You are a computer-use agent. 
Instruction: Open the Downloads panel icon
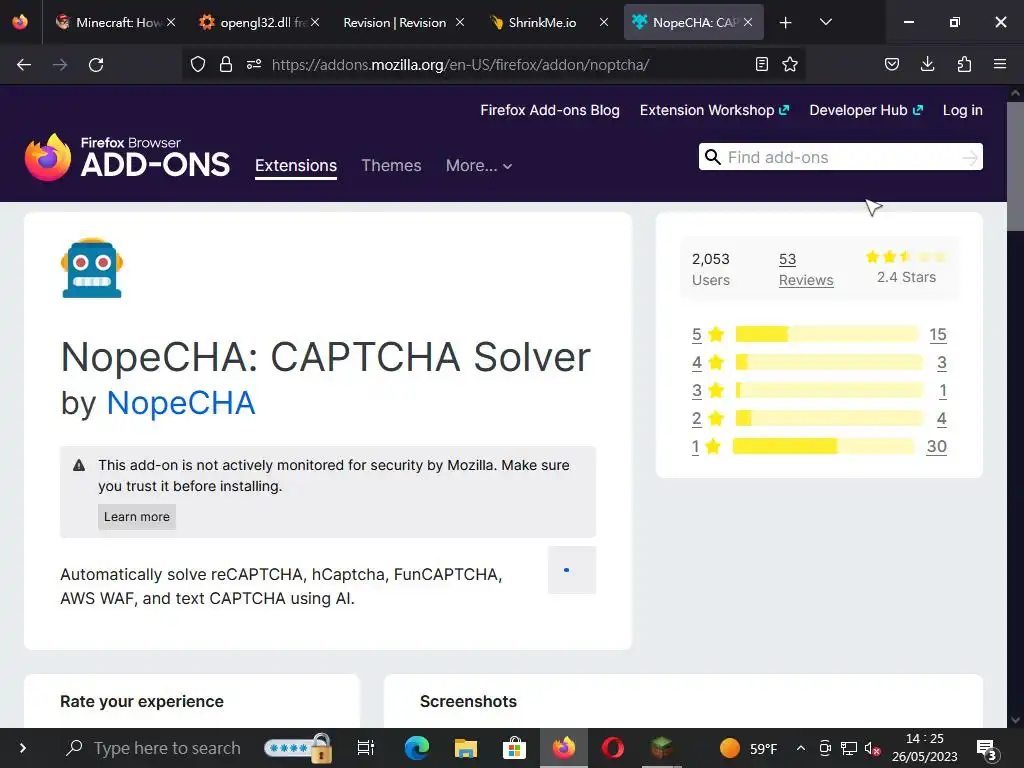[927, 64]
